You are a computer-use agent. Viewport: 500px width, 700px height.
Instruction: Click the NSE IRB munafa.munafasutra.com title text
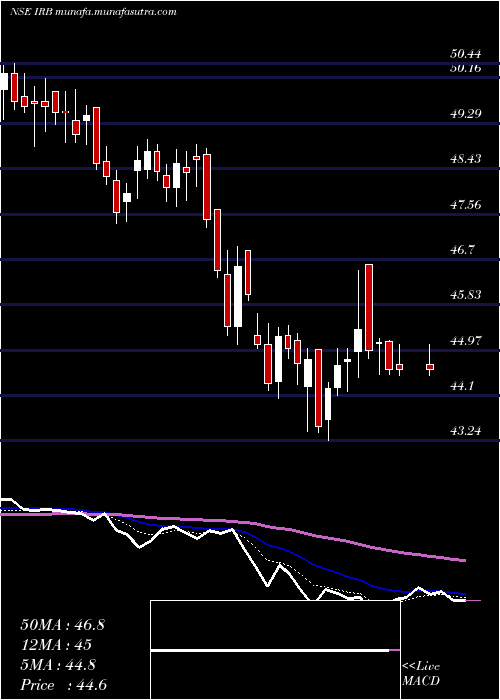point(93,12)
